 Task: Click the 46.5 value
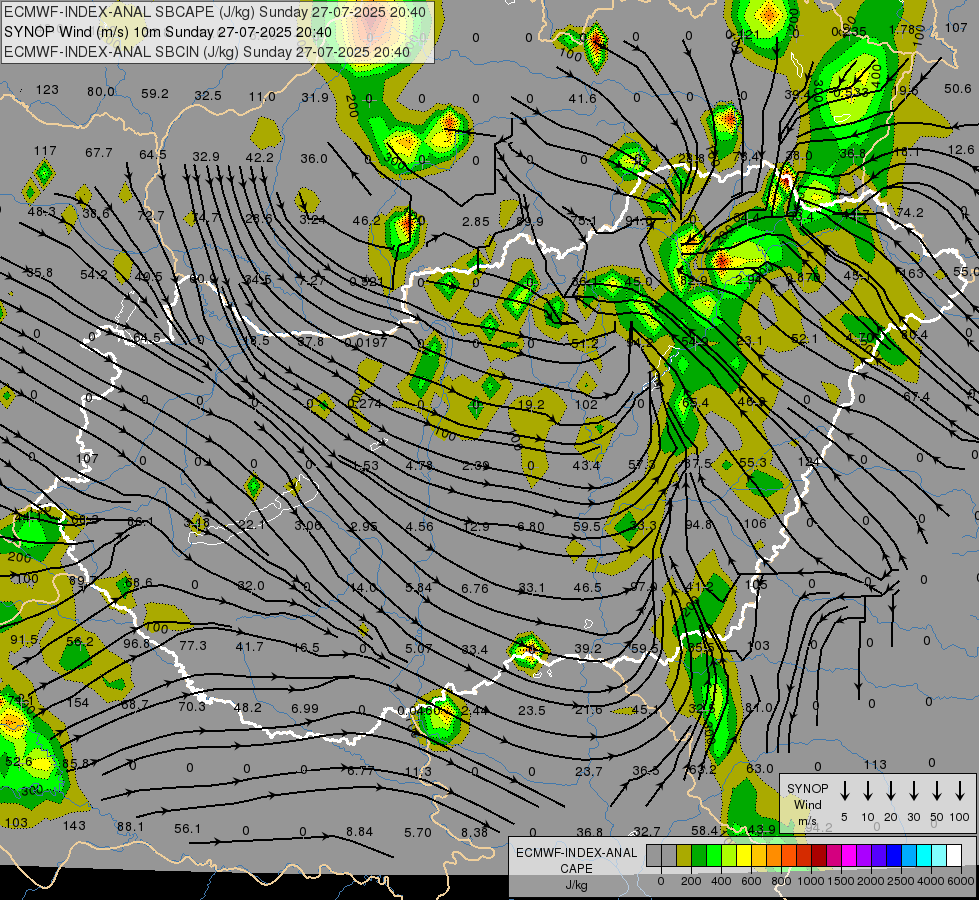pyautogui.click(x=588, y=588)
